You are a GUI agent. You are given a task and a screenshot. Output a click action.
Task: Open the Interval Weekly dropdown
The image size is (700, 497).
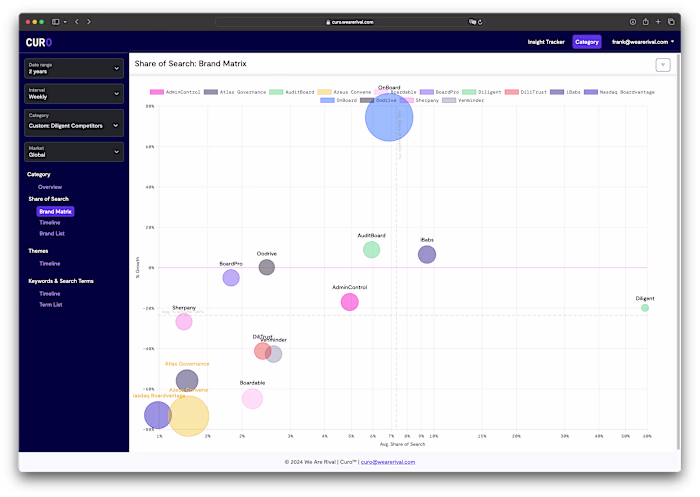pos(74,93)
